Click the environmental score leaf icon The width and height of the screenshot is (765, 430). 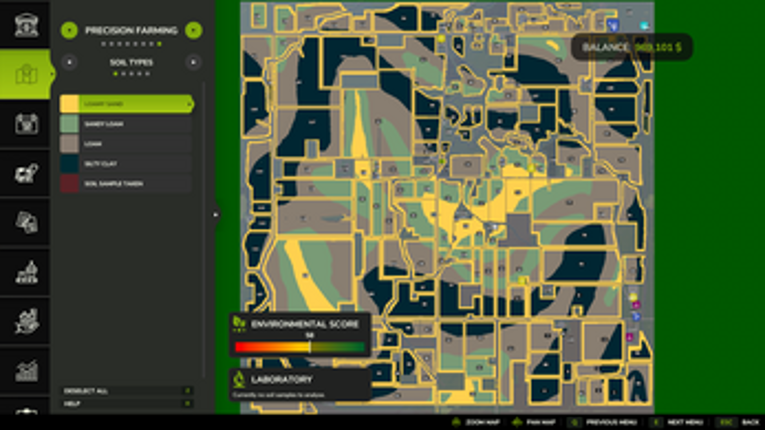pos(240,323)
